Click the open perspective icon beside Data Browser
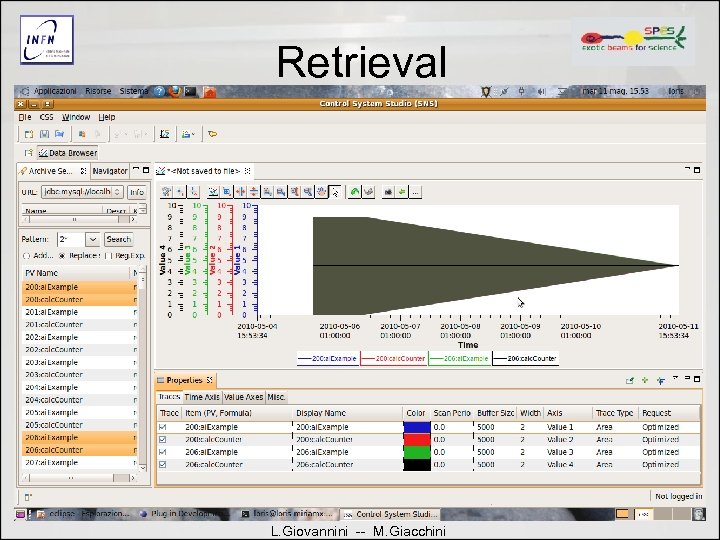This screenshot has height=540, width=720. [x=28, y=152]
